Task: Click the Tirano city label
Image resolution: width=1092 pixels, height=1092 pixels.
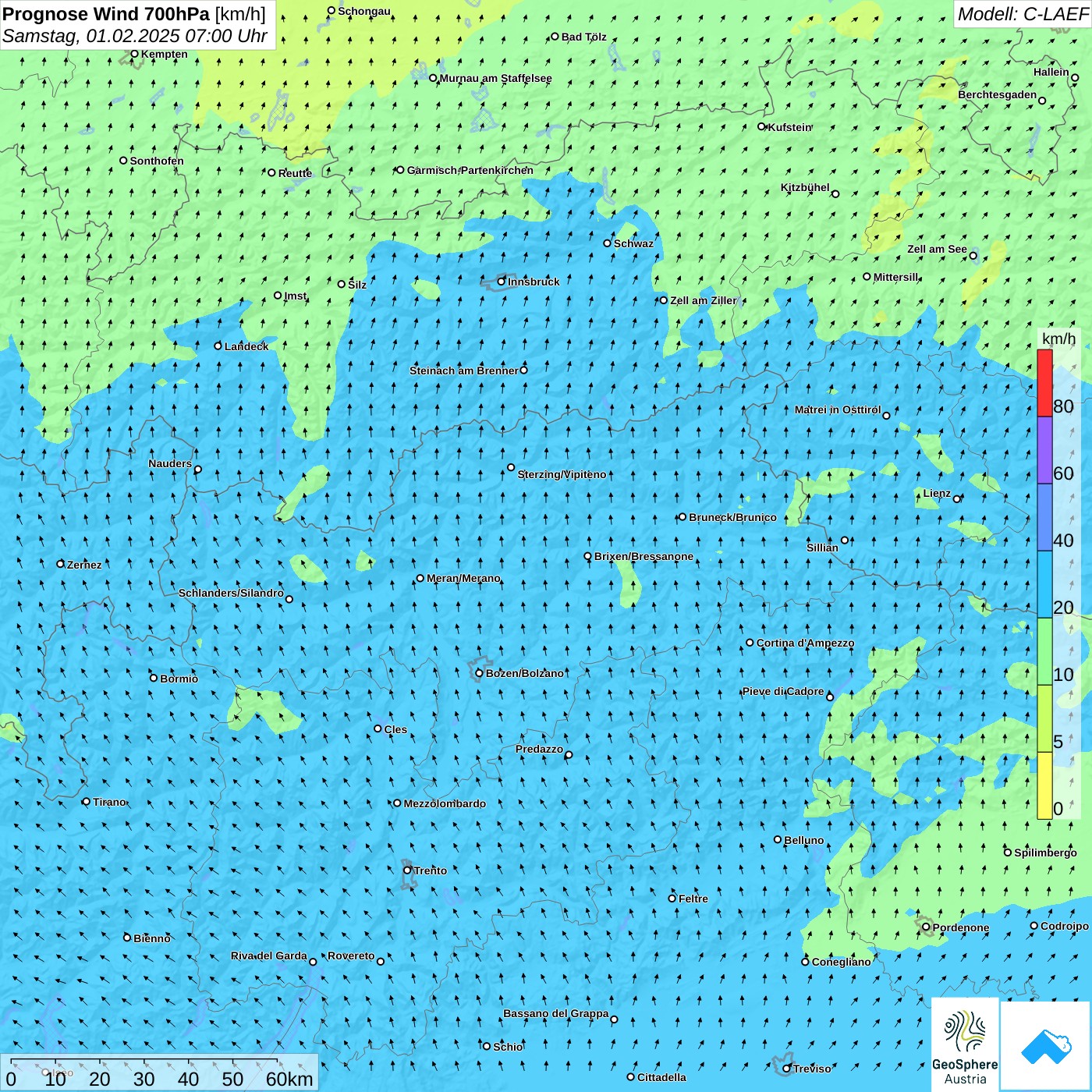Action: tap(109, 802)
